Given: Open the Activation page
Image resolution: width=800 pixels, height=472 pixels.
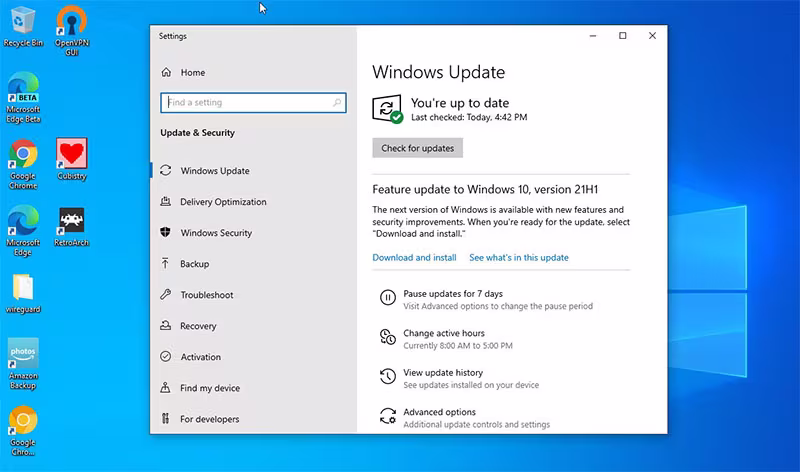Looking at the screenshot, I should [x=201, y=357].
